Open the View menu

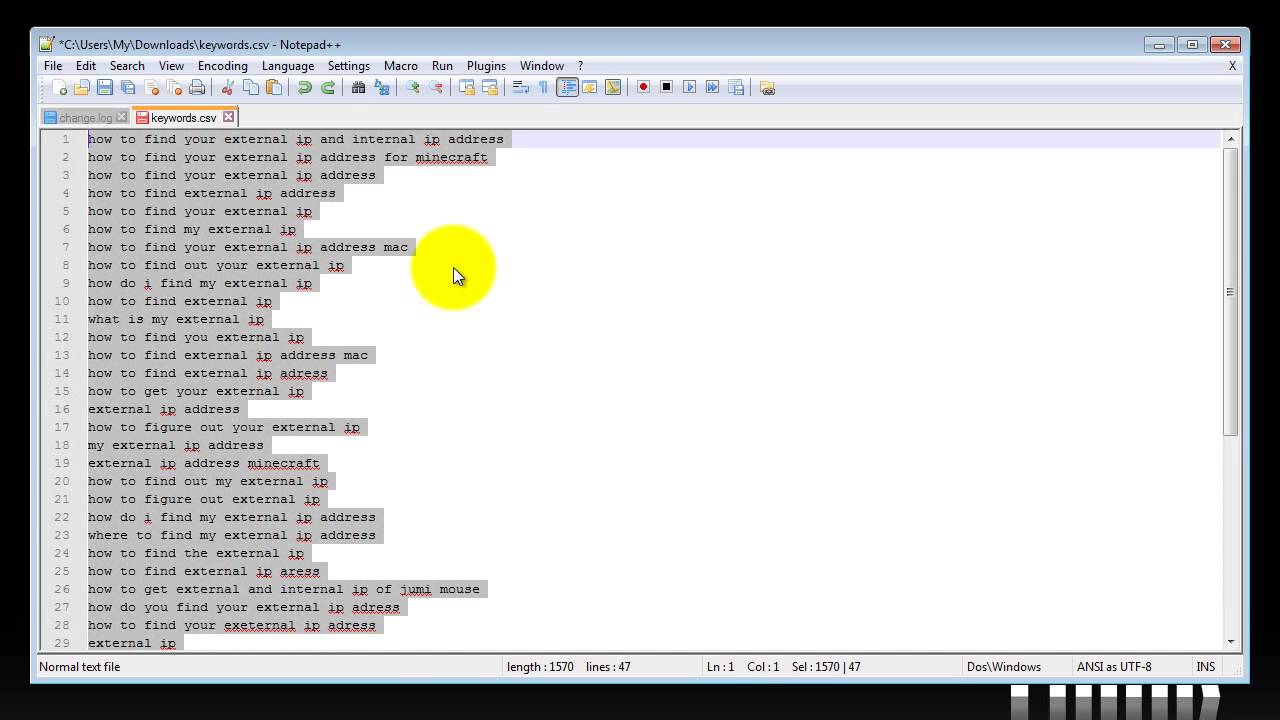pos(171,66)
